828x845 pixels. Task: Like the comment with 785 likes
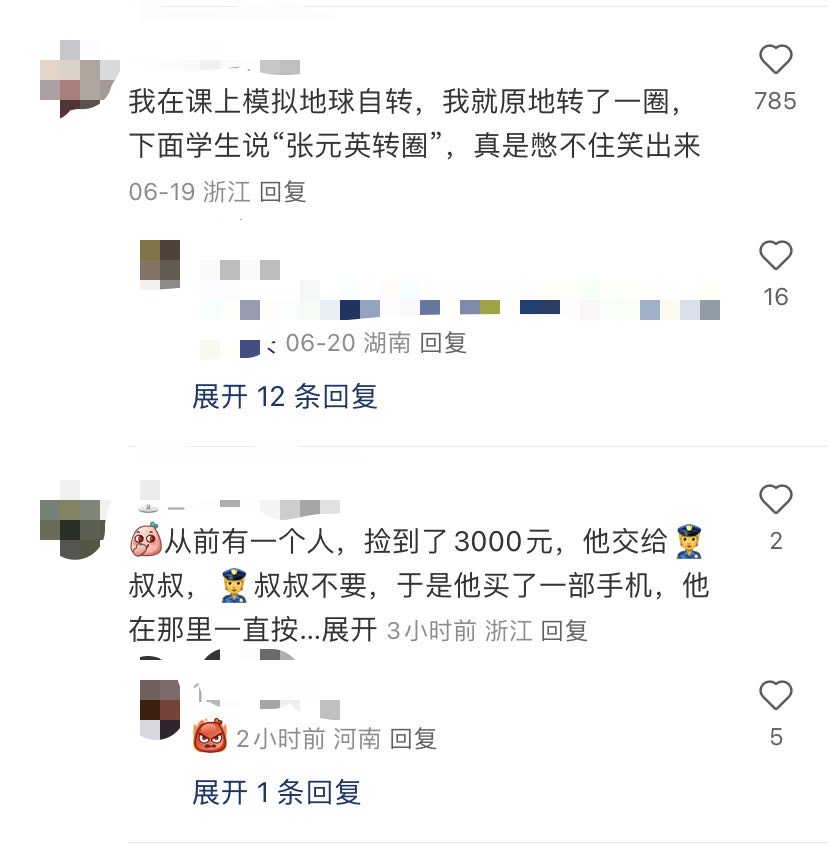click(775, 59)
